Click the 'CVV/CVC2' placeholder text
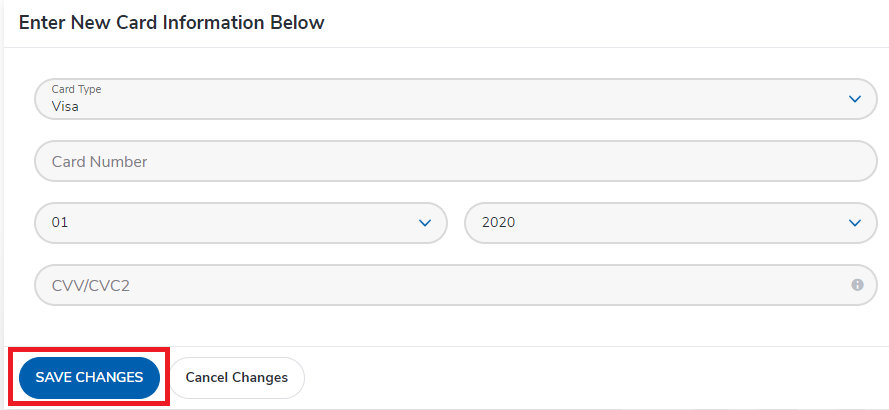The width and height of the screenshot is (889, 410). 90,286
